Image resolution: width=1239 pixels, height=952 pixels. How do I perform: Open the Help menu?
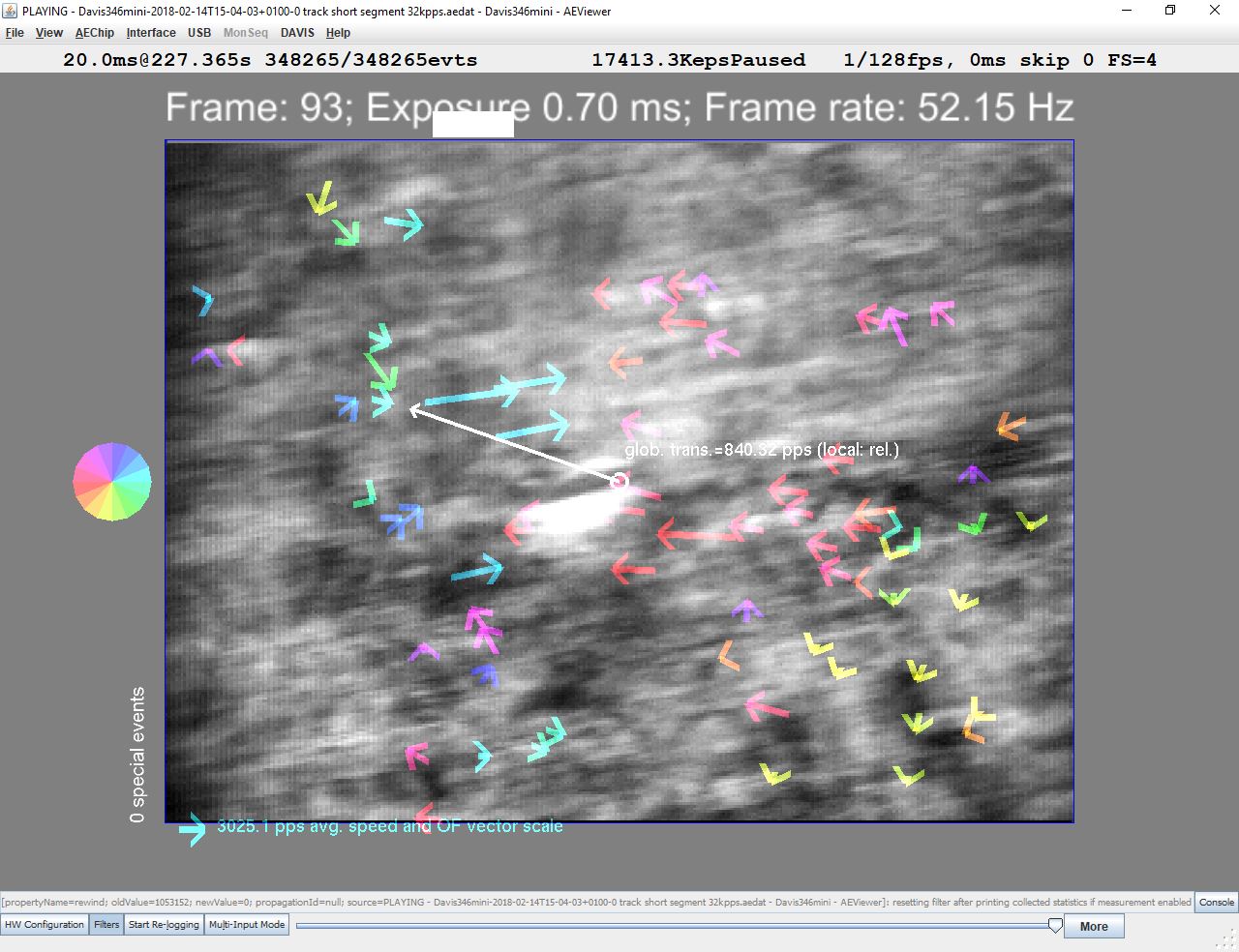click(x=338, y=33)
